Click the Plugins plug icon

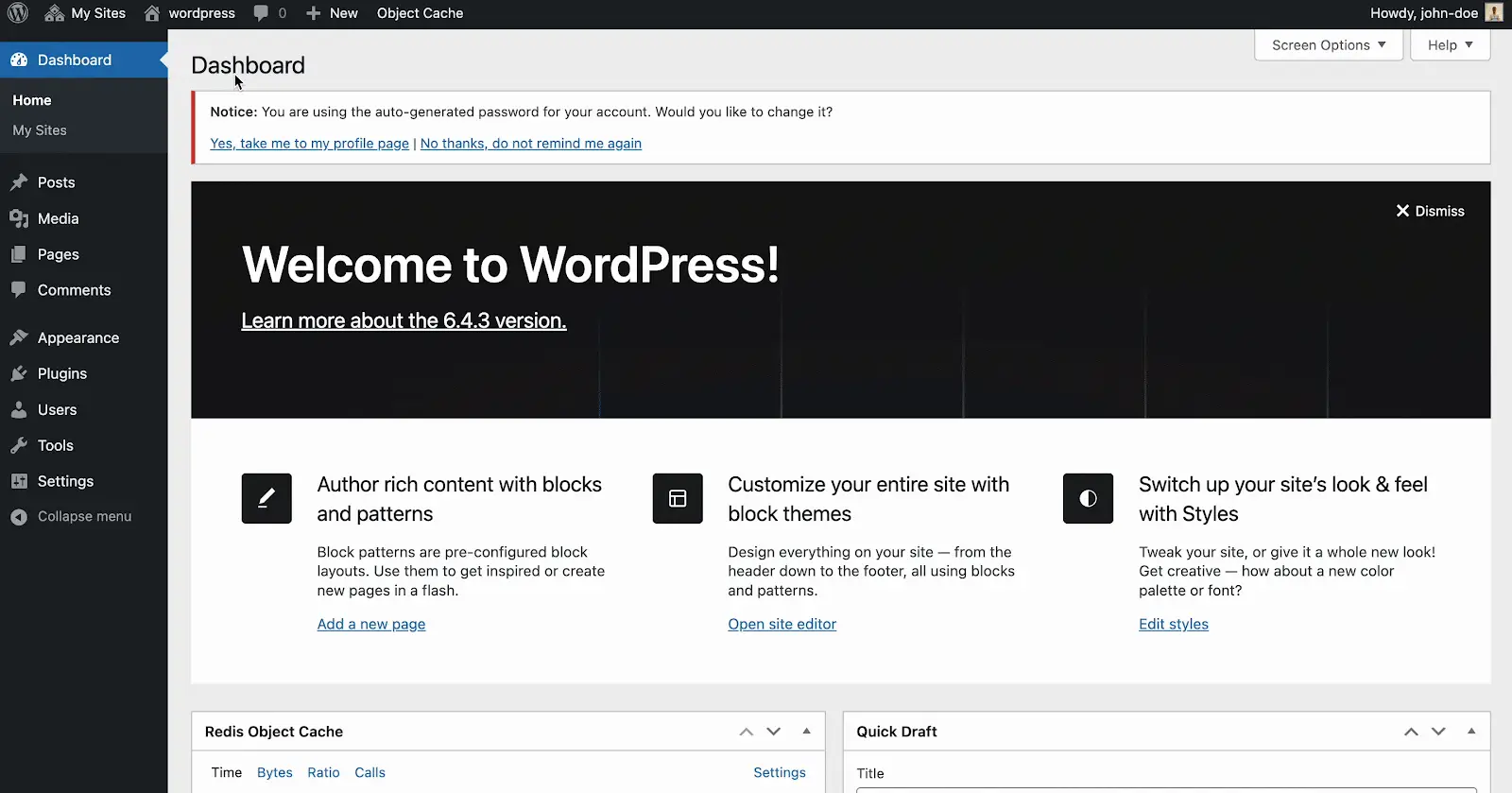tap(19, 373)
